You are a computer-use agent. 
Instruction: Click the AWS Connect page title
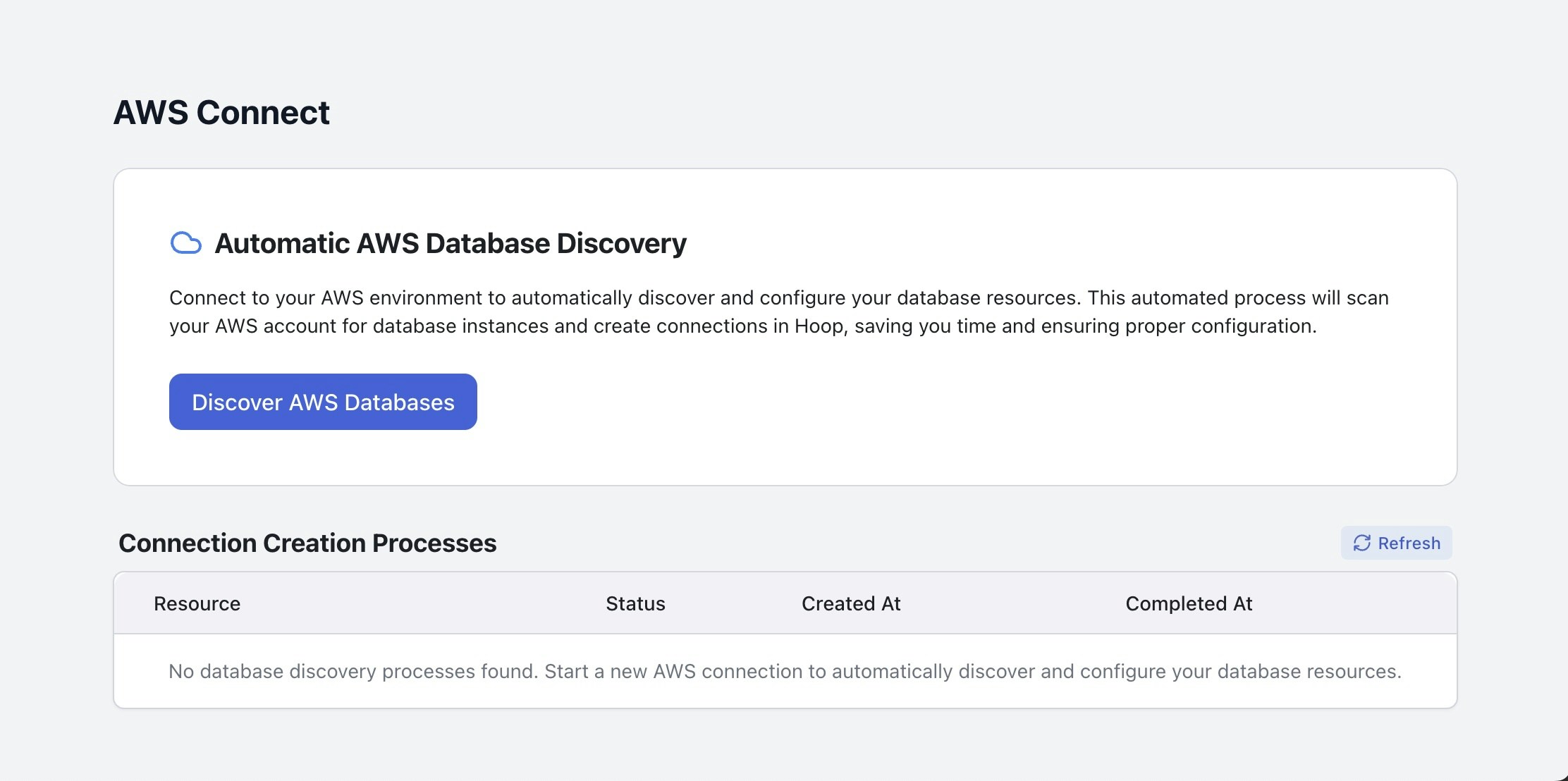222,111
